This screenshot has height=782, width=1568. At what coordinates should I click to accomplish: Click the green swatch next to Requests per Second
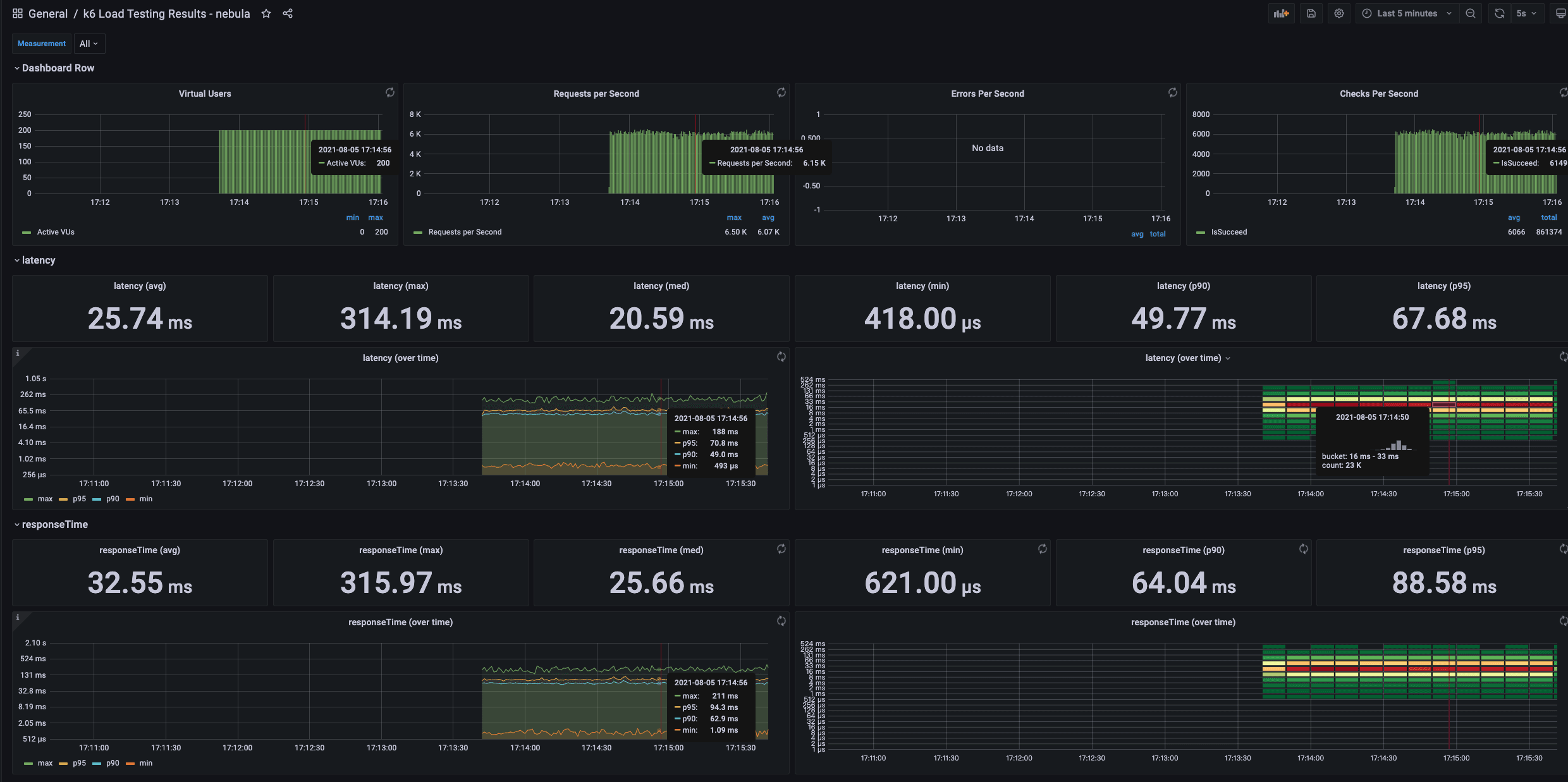pyautogui.click(x=417, y=231)
